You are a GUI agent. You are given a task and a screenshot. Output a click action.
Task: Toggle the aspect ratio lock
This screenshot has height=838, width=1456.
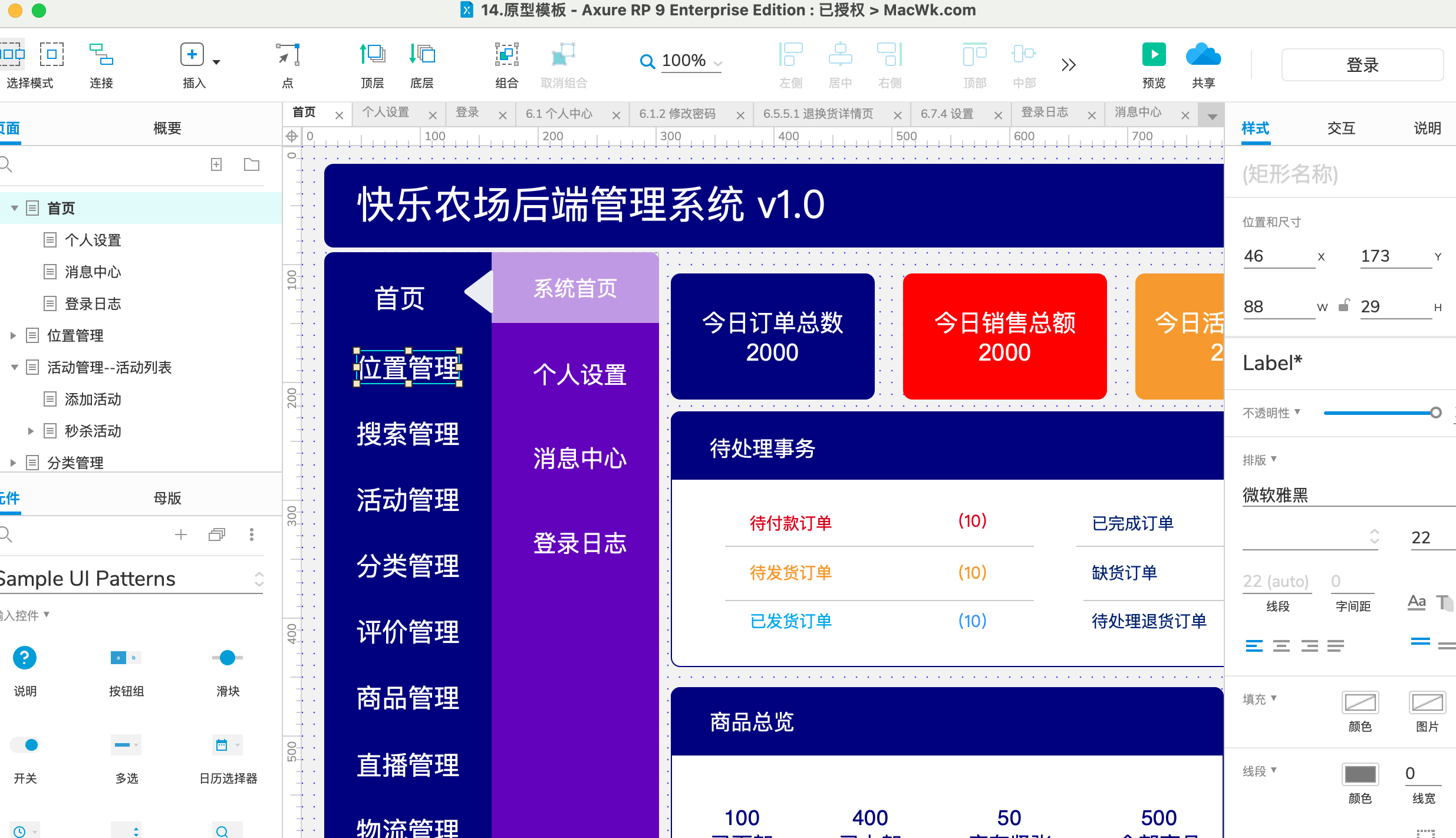pos(1344,305)
